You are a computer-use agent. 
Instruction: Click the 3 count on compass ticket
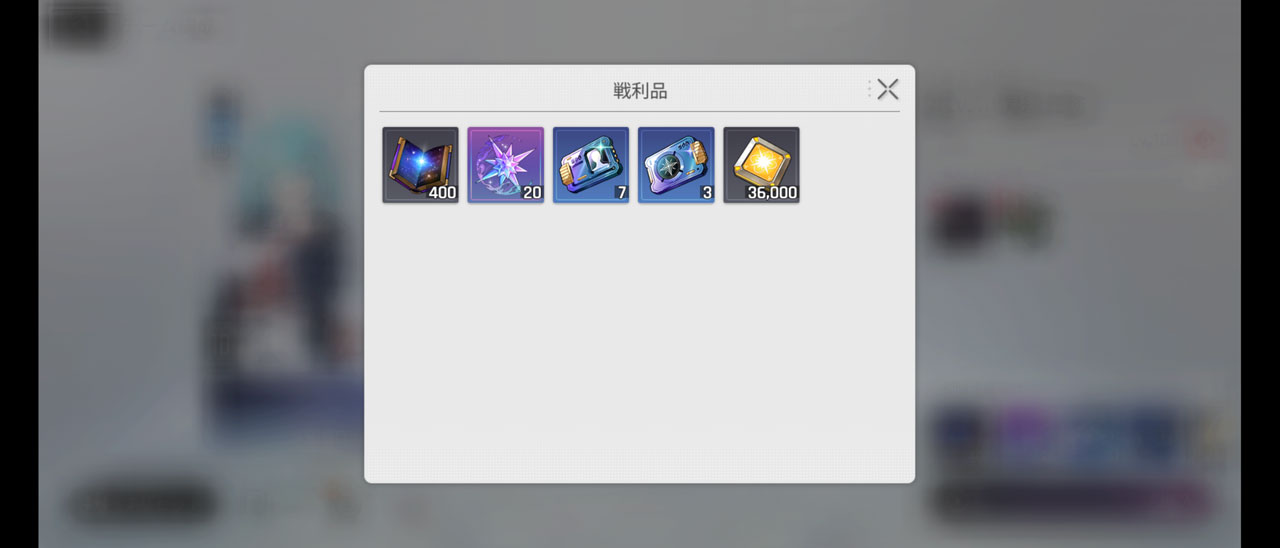pos(706,192)
